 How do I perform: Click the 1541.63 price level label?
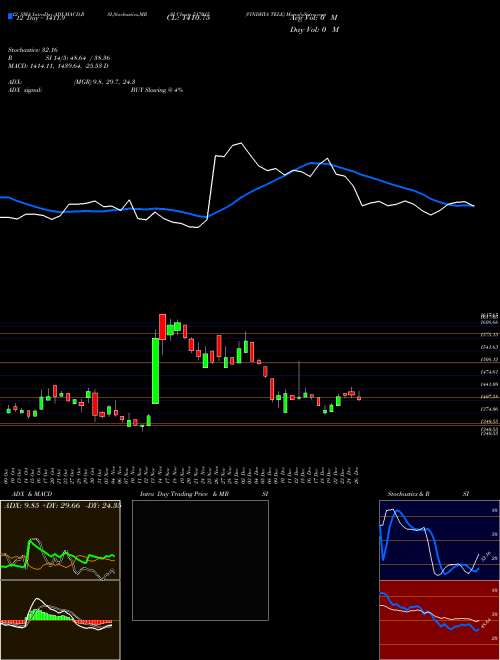(x=489, y=347)
